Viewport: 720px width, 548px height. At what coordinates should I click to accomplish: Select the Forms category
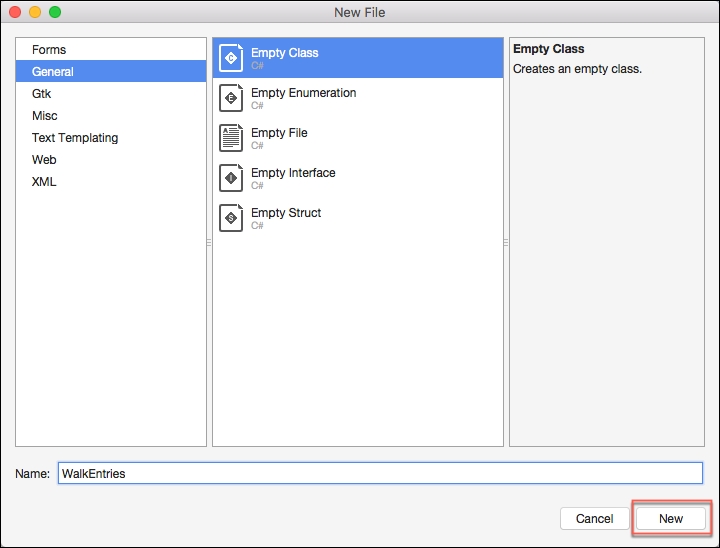pyautogui.click(x=49, y=50)
